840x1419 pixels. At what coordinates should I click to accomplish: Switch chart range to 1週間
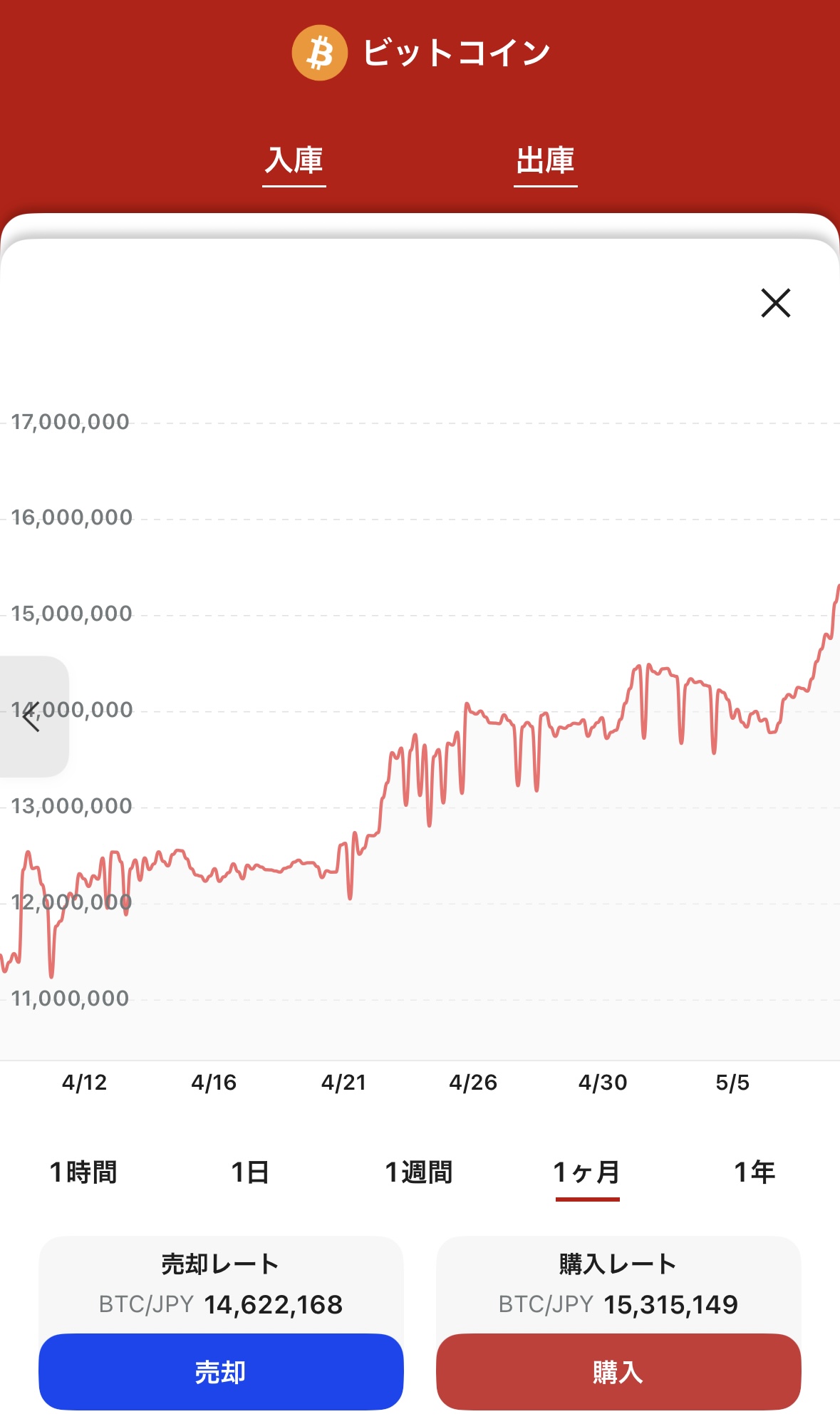pyautogui.click(x=419, y=1172)
